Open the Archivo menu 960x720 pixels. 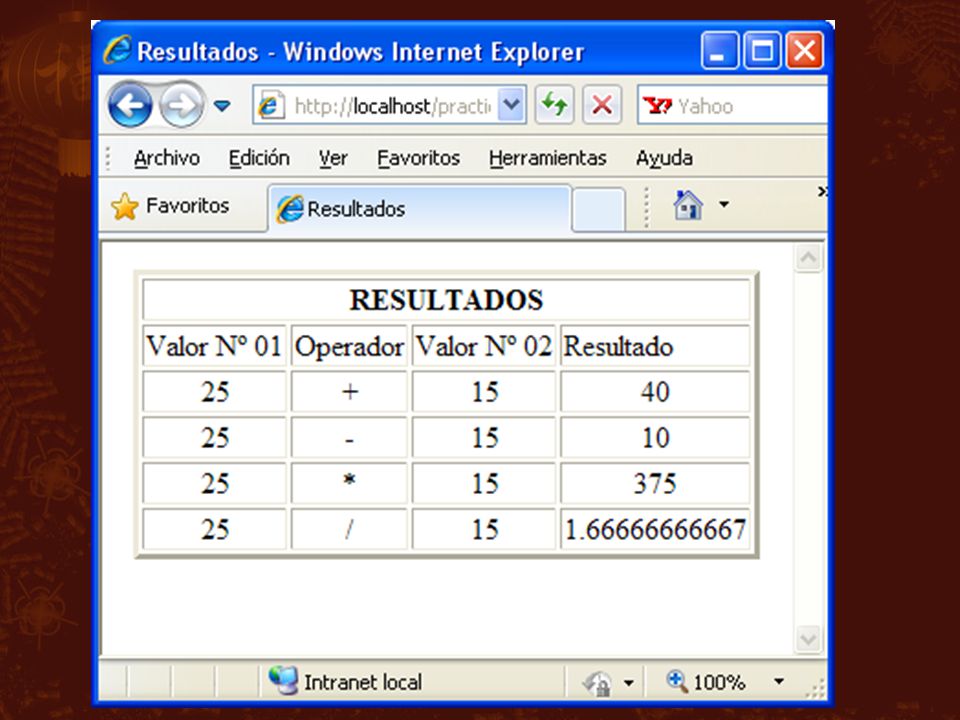click(x=167, y=158)
